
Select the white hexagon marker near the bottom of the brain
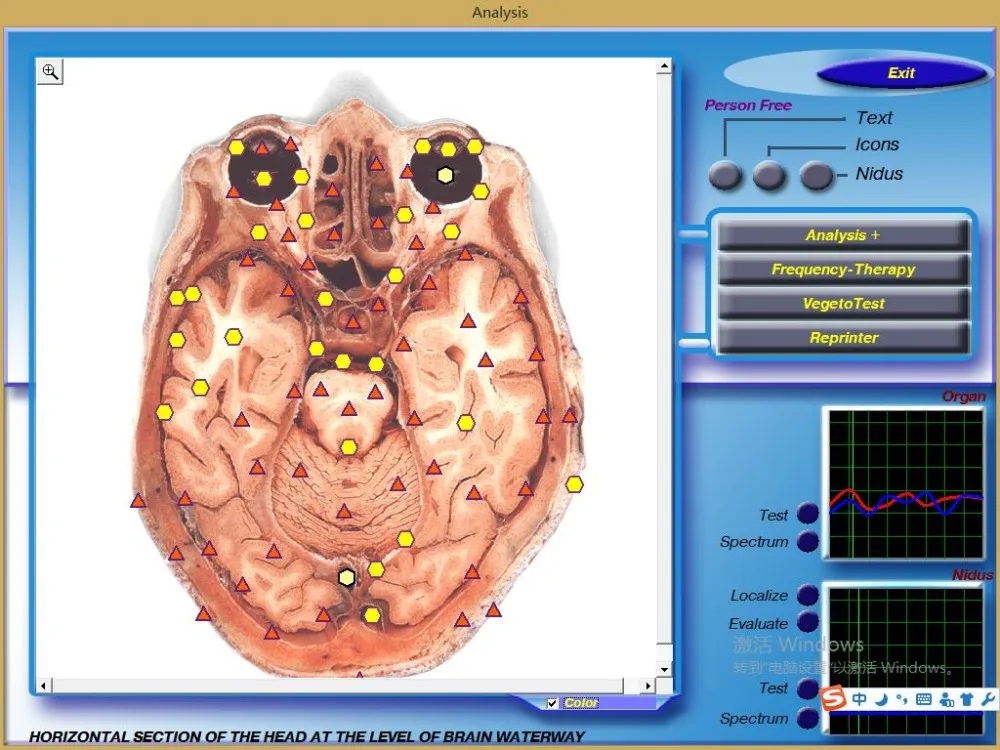(346, 577)
